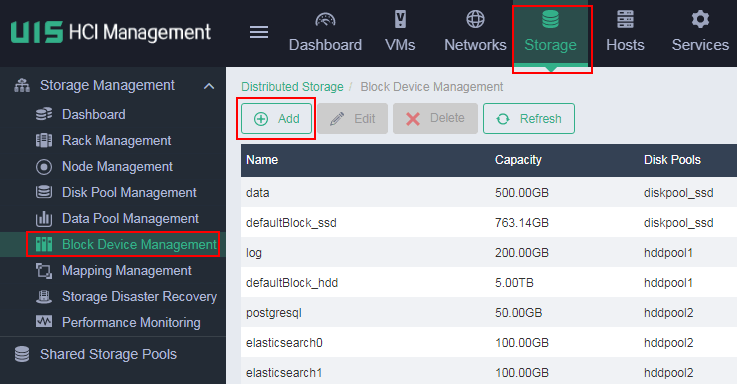Open Data Pool Management menu item

tap(130, 219)
